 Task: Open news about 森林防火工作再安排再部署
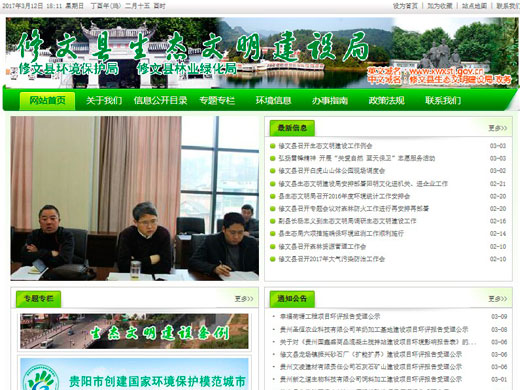tap(354, 209)
